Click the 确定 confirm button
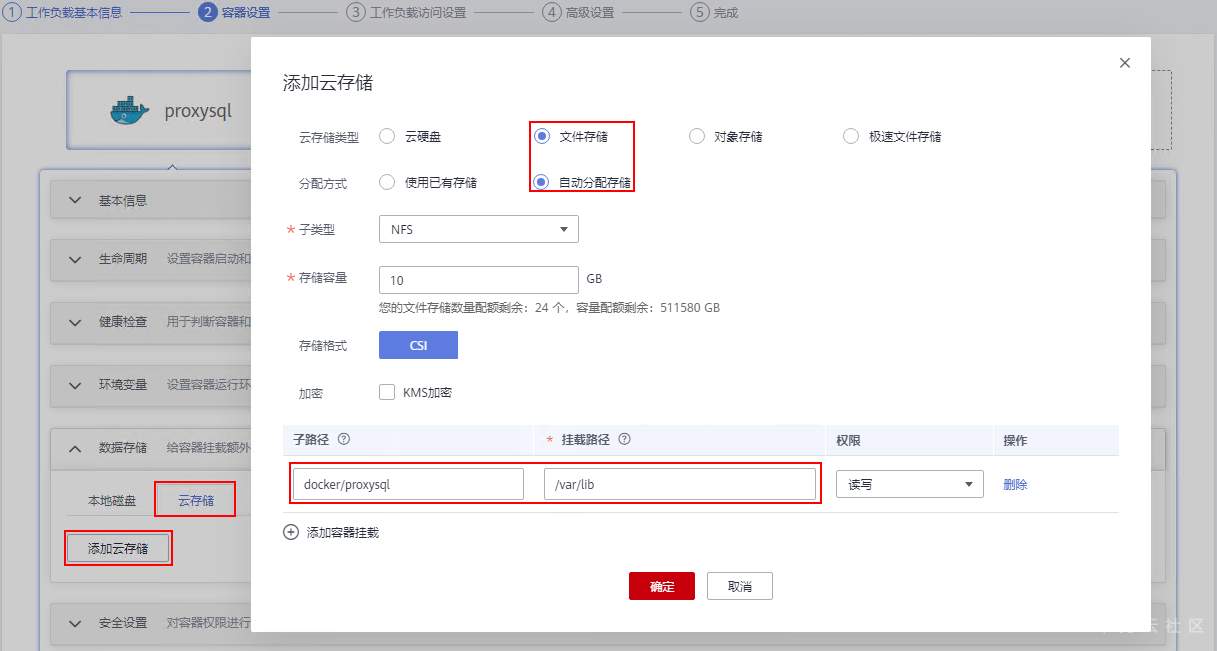The height and width of the screenshot is (651, 1217). [x=662, y=586]
